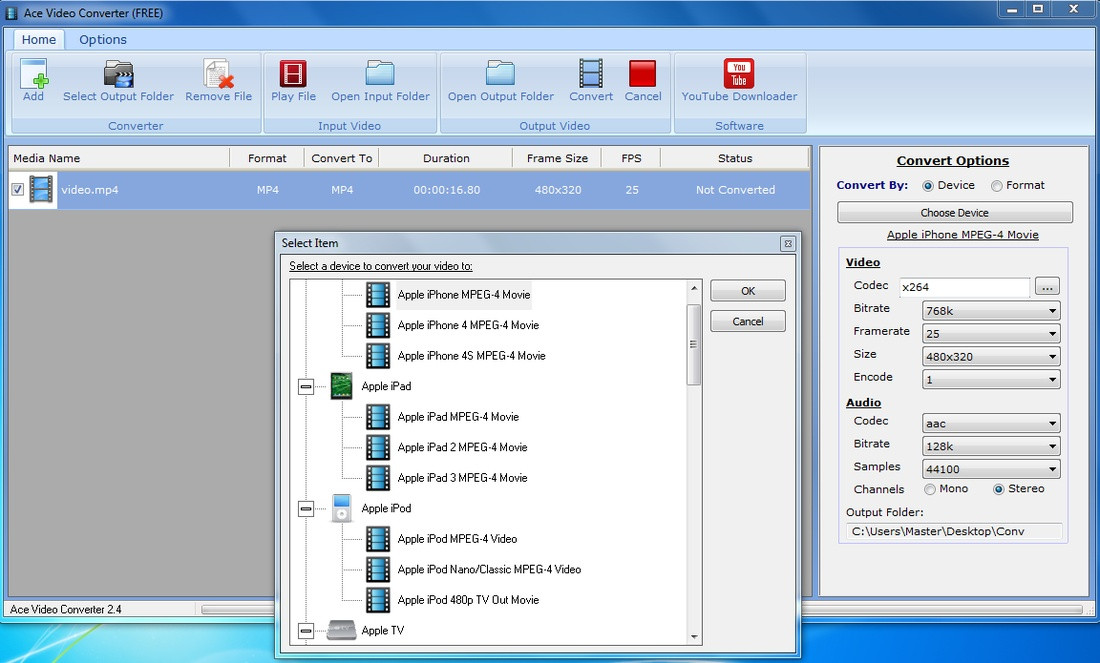This screenshot has width=1100, height=663.
Task: Open the Encode dropdown
Action: coord(991,380)
